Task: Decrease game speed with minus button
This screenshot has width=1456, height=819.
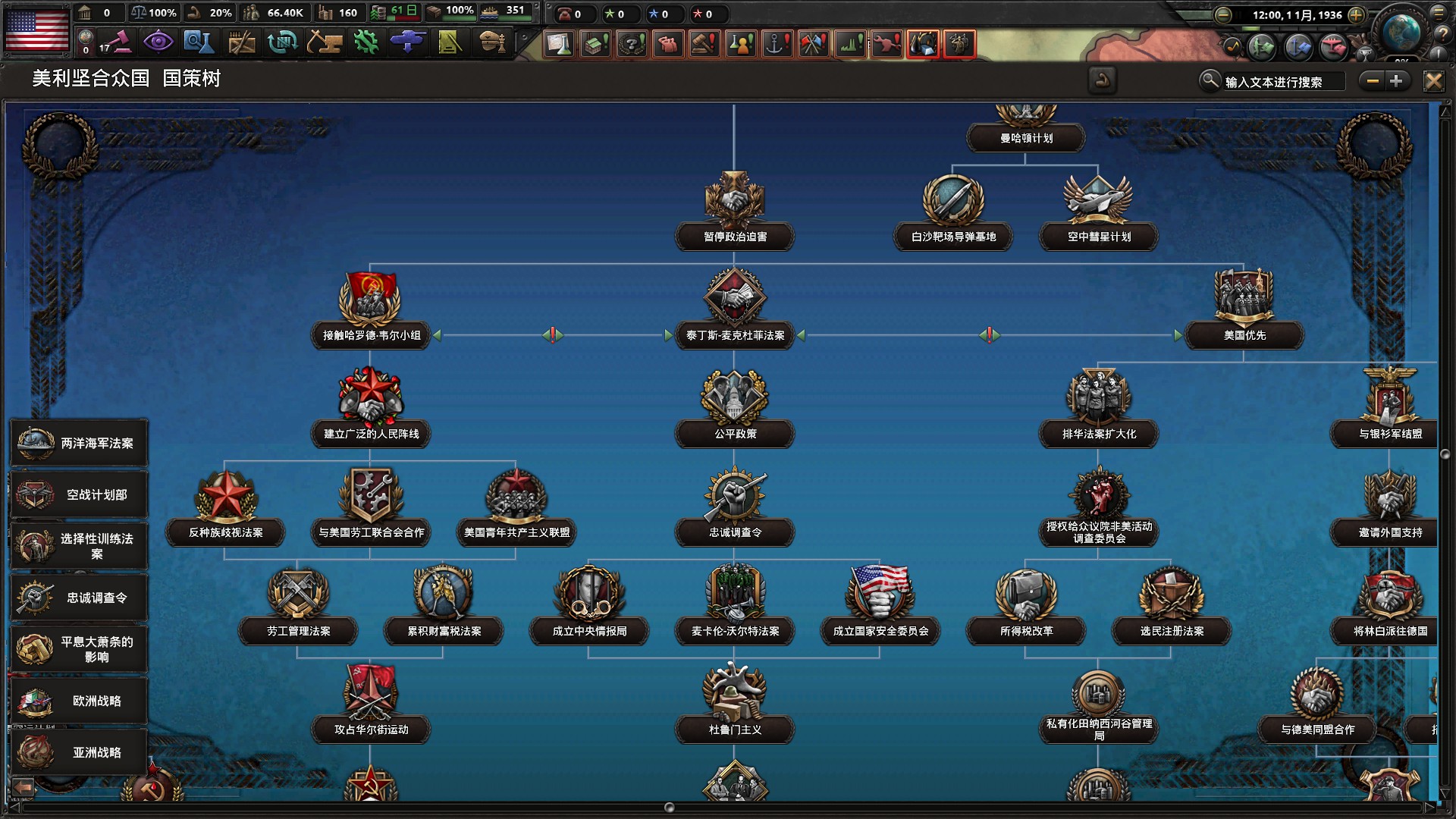Action: [1222, 14]
